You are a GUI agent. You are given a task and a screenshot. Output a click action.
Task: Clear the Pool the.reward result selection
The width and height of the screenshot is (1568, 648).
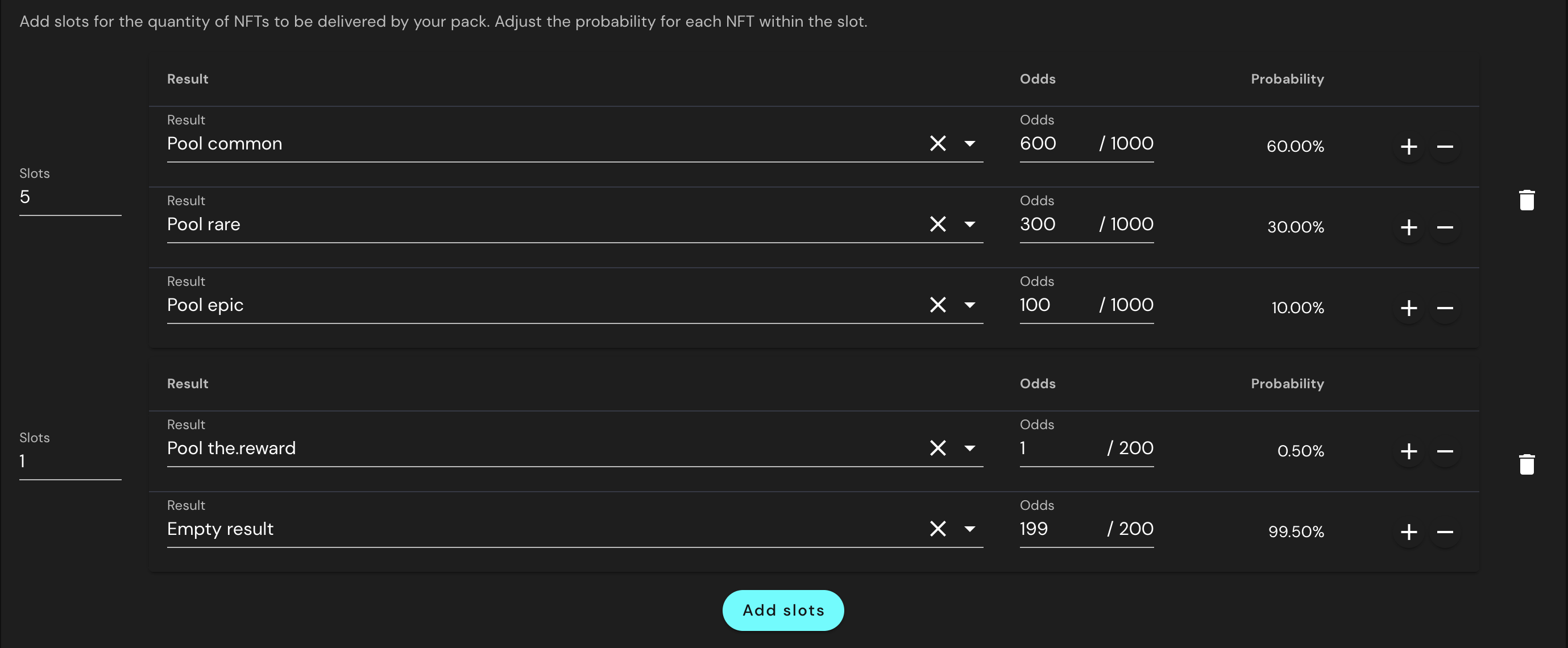click(x=938, y=448)
